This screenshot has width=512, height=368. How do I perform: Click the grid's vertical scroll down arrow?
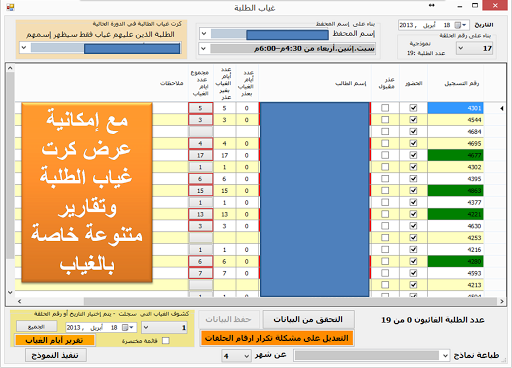click(10, 292)
